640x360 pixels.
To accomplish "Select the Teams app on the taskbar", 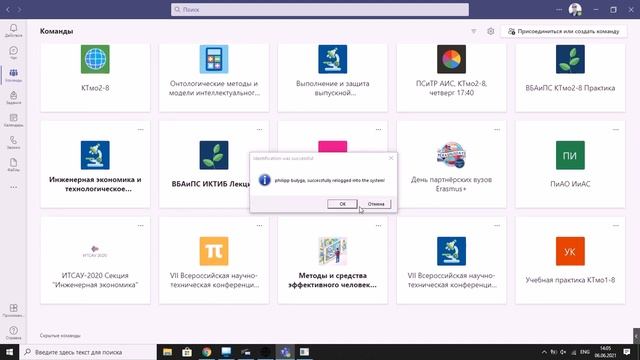I will point(285,352).
